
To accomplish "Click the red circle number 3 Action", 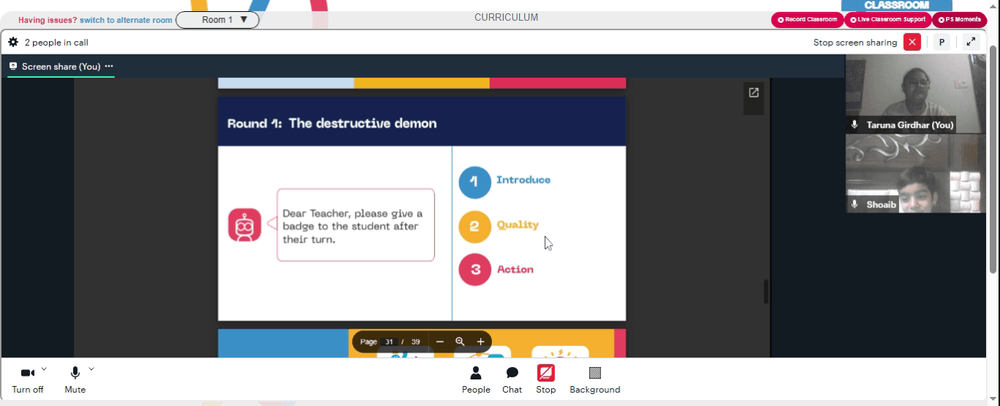I will [x=475, y=270].
